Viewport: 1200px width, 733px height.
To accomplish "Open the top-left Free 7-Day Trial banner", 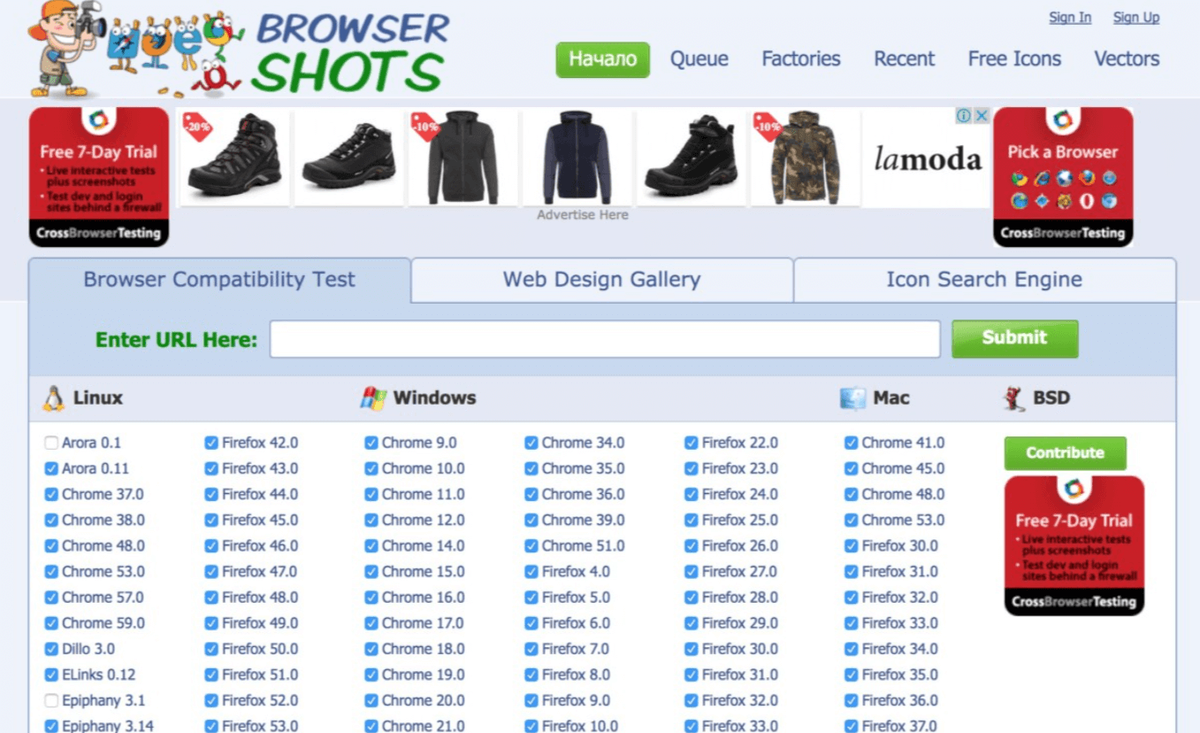I will coord(99,177).
